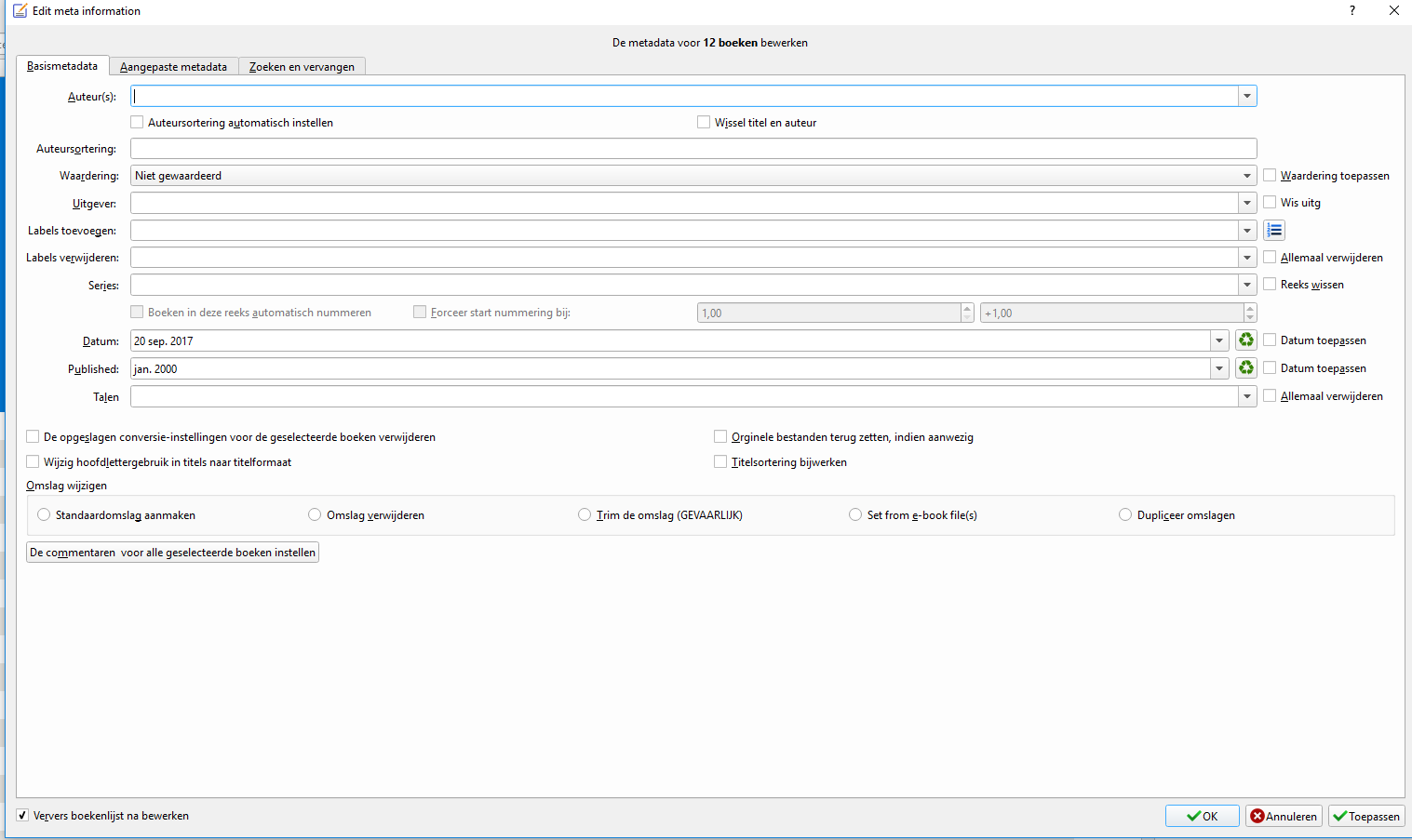
Task: Expand the Uitgever dropdown arrow
Action: click(1247, 203)
